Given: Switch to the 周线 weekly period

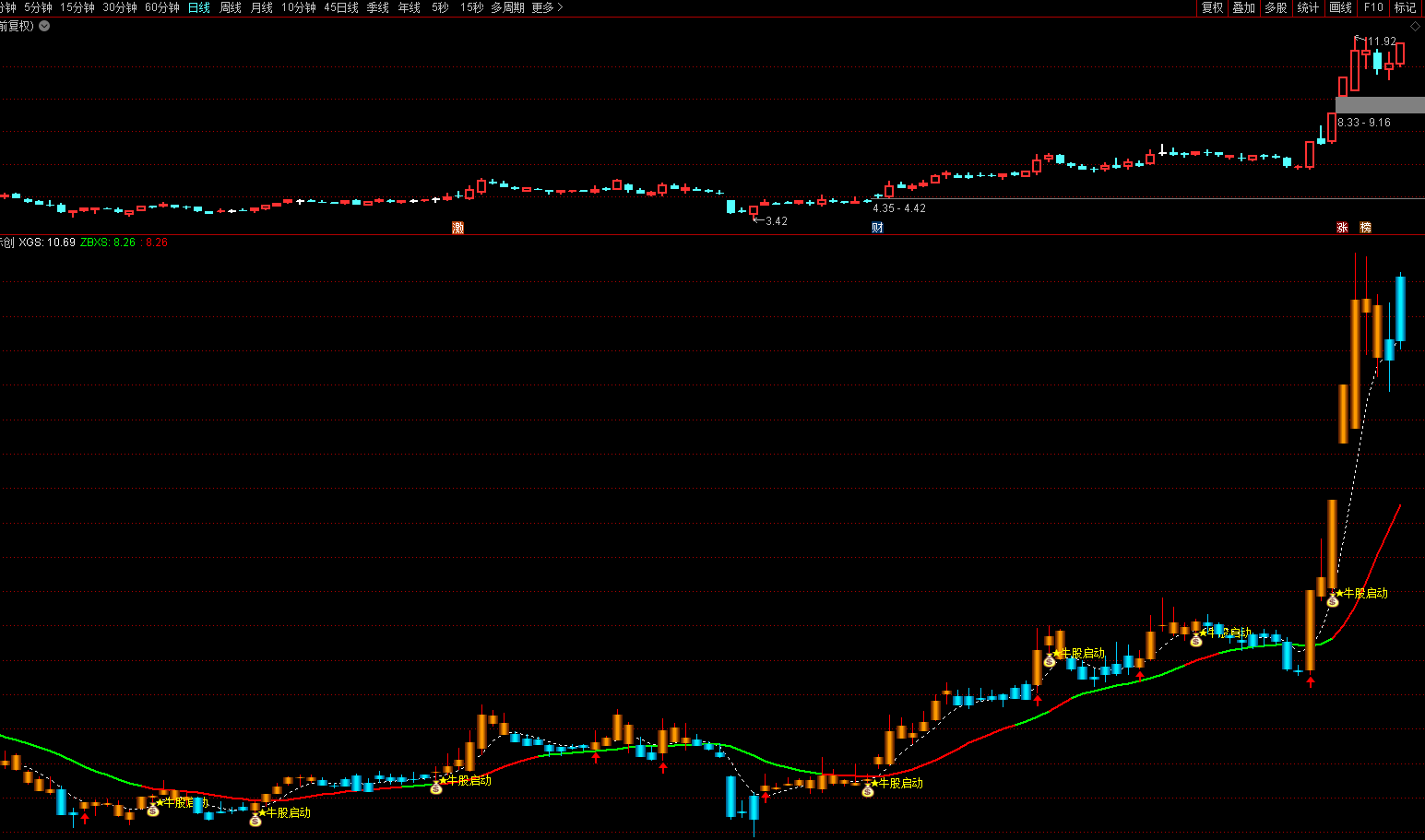Looking at the screenshot, I should pos(231,7).
